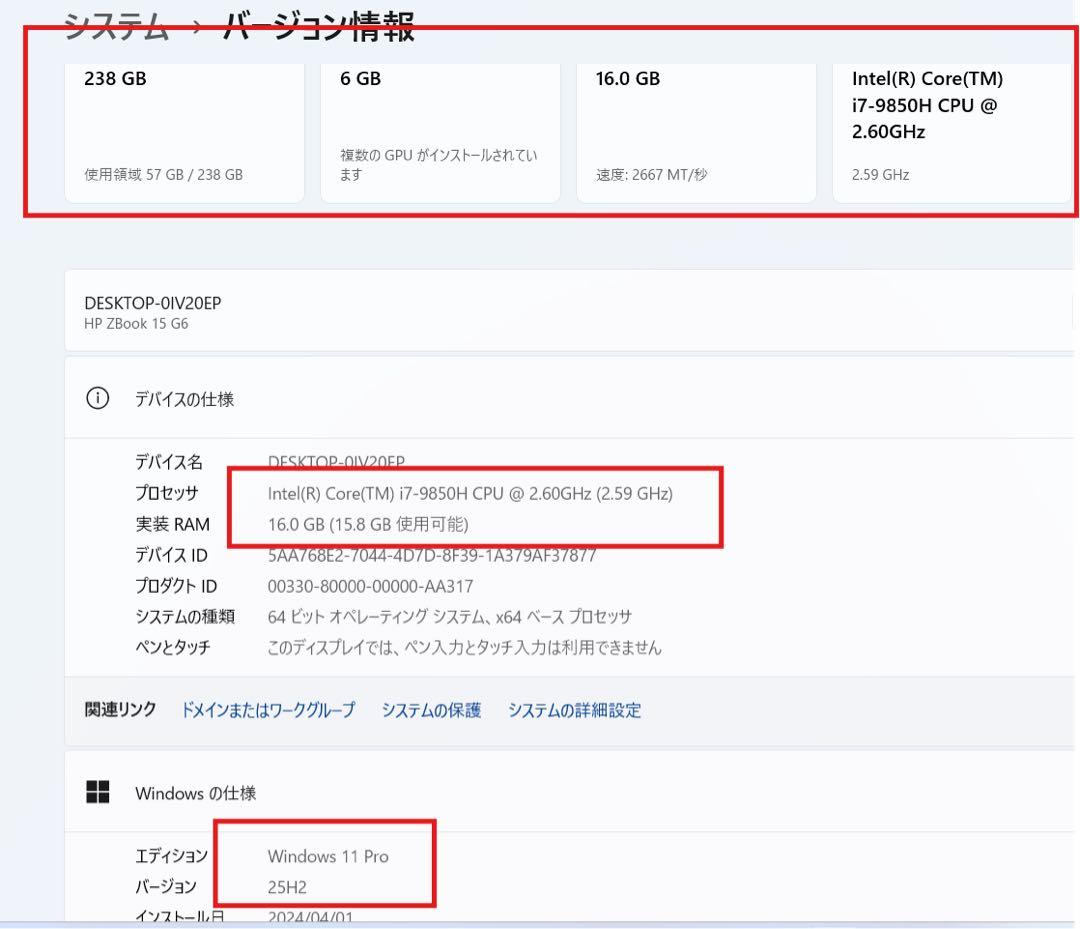1080x929 pixels.
Task: Select the ペン入力とタッチ入力は利用できません text
Action: pyautogui.click(x=464, y=647)
